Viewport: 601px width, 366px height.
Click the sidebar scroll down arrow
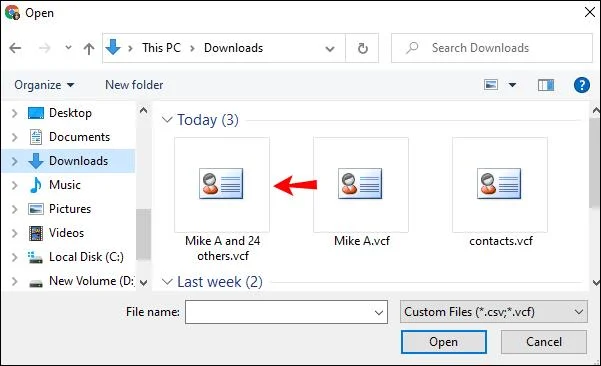(x=143, y=283)
